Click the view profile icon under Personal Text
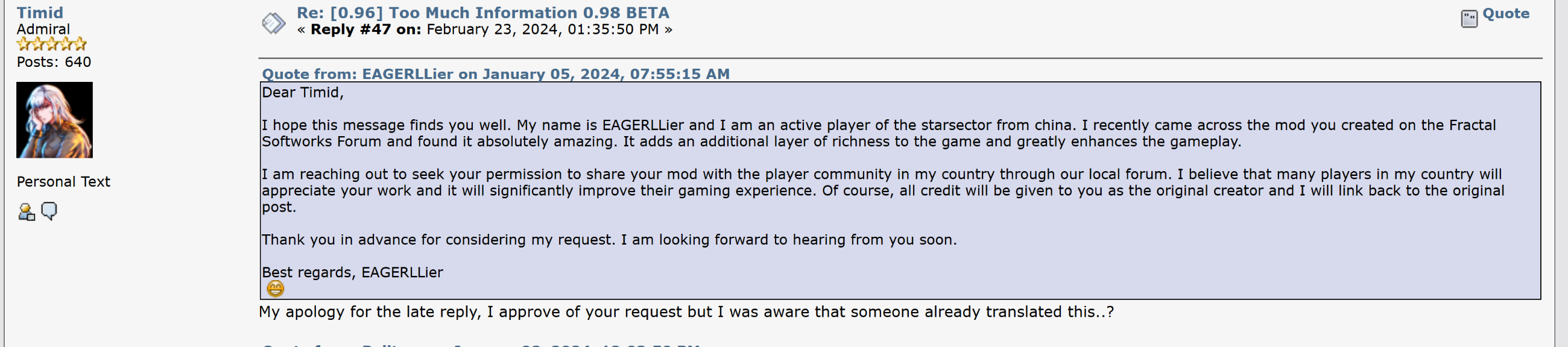This screenshot has width=1568, height=347. coord(26,211)
